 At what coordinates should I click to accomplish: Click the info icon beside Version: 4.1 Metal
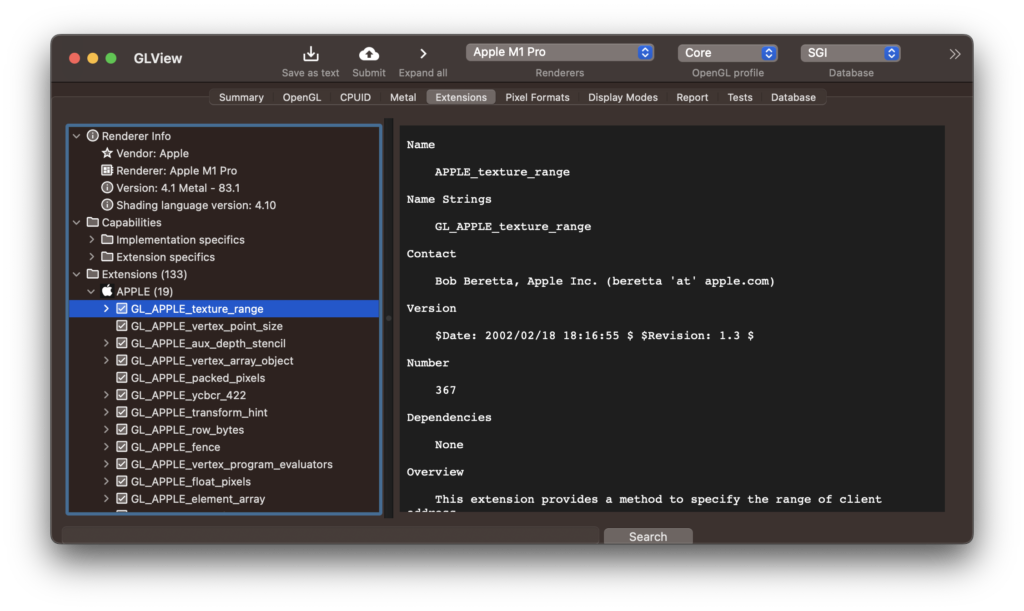pos(107,187)
